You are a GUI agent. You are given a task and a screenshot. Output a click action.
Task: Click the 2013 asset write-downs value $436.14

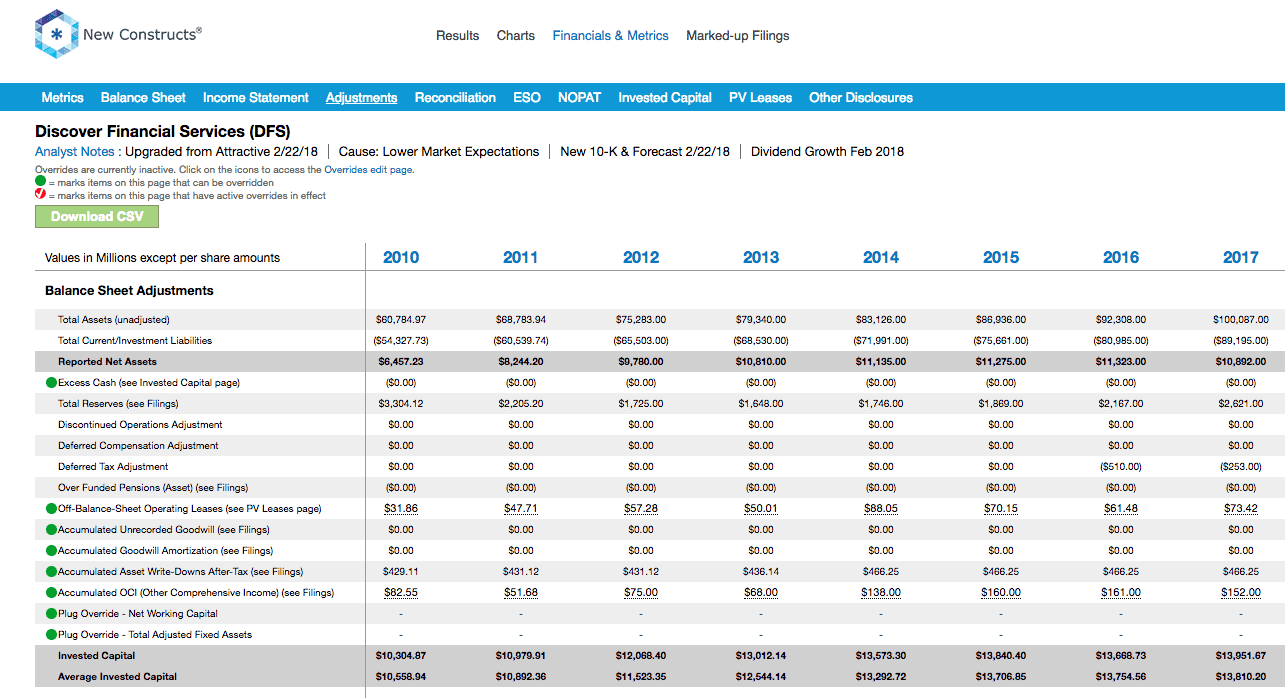[761, 572]
